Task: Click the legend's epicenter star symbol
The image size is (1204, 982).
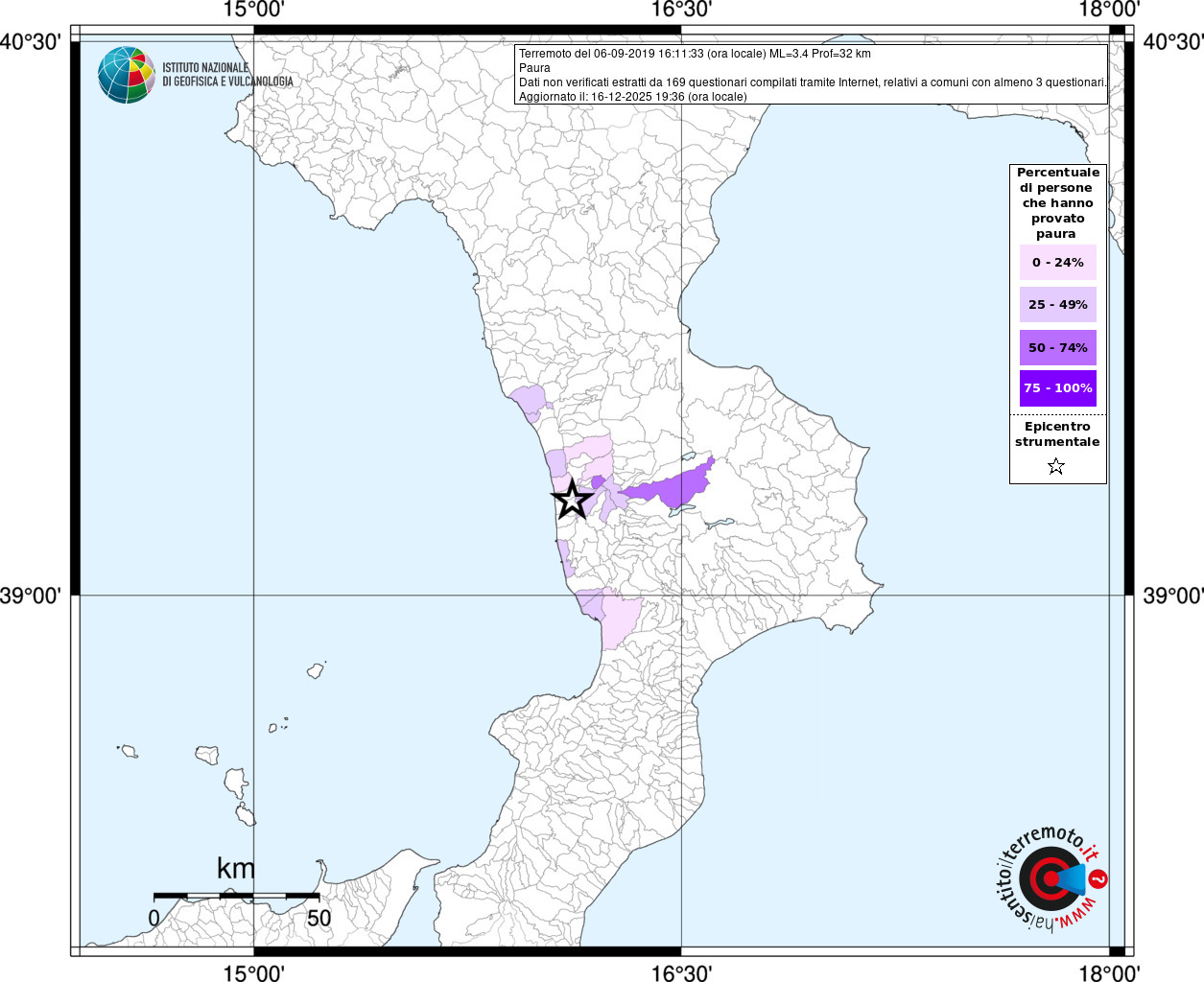Action: (x=1056, y=467)
